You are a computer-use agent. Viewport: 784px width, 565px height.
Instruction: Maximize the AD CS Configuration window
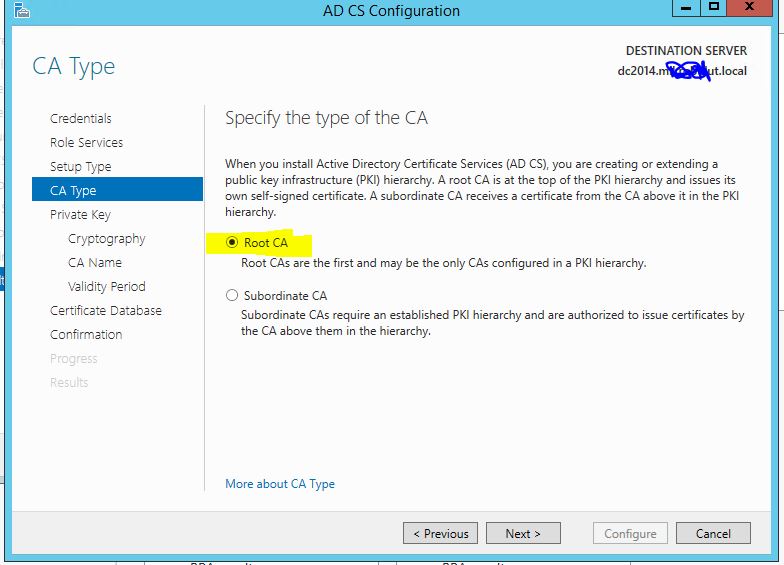(x=714, y=8)
